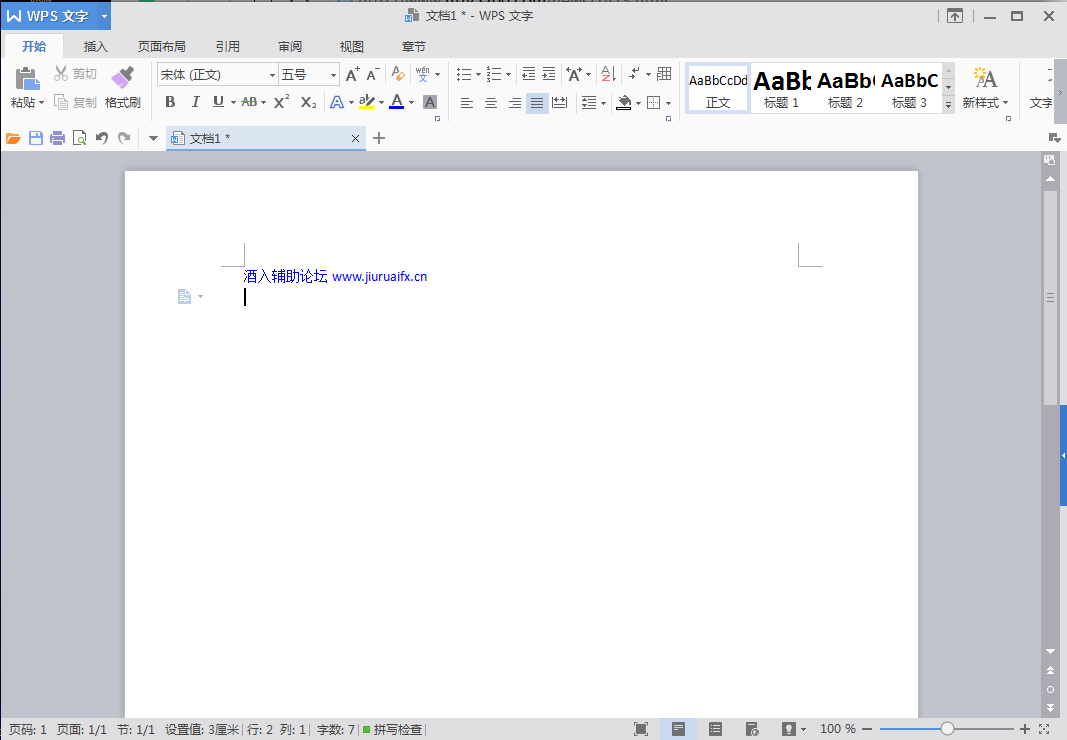The width and height of the screenshot is (1067, 740).
Task: Decrease paragraph indent
Action: coord(529,74)
